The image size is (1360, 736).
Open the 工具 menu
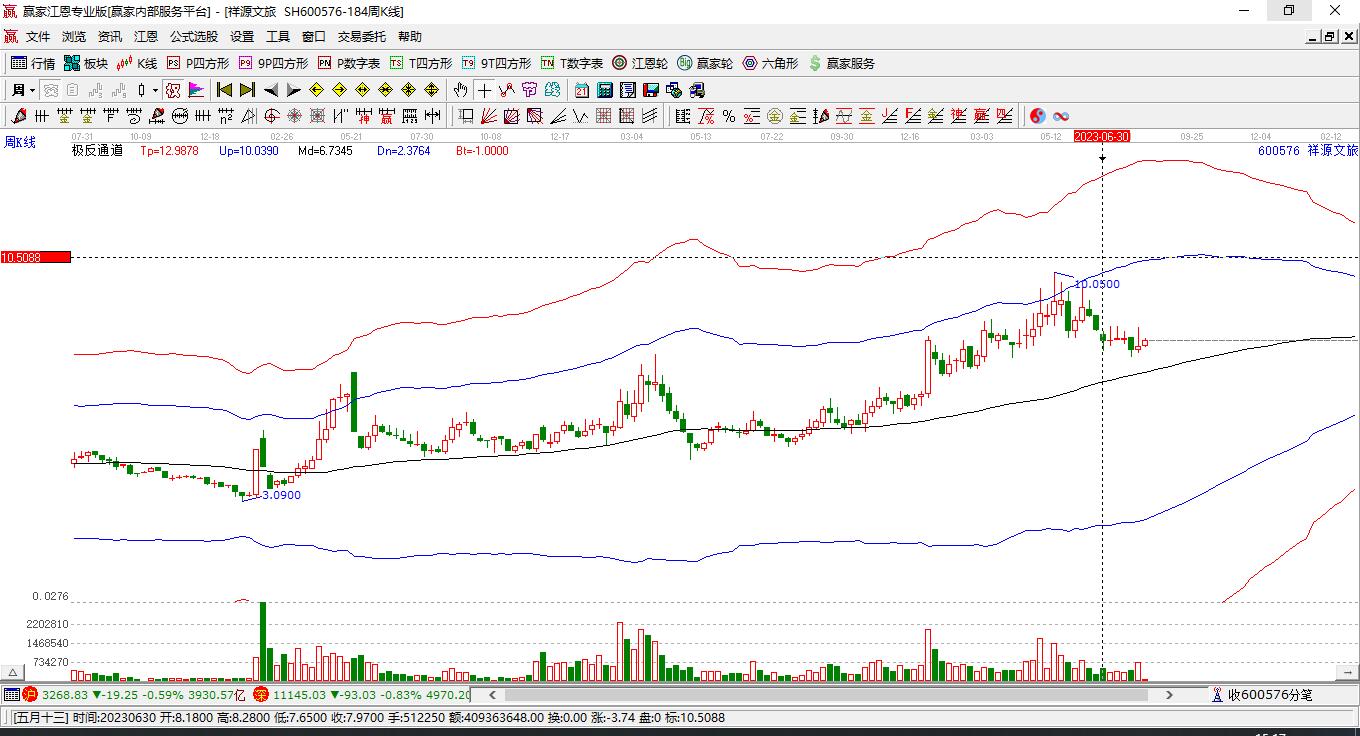click(x=278, y=37)
